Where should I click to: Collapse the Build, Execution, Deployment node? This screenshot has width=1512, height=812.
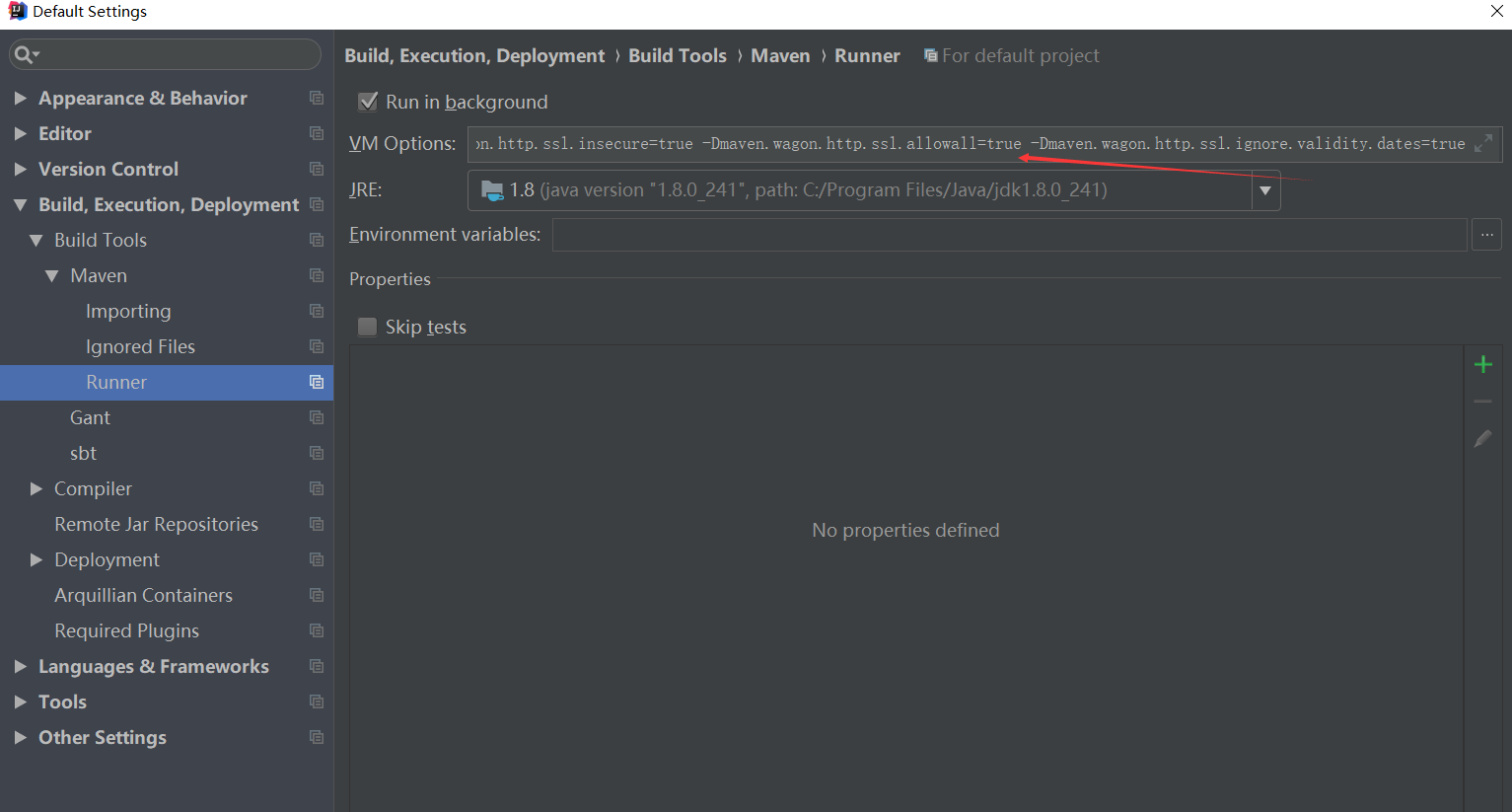click(22, 204)
